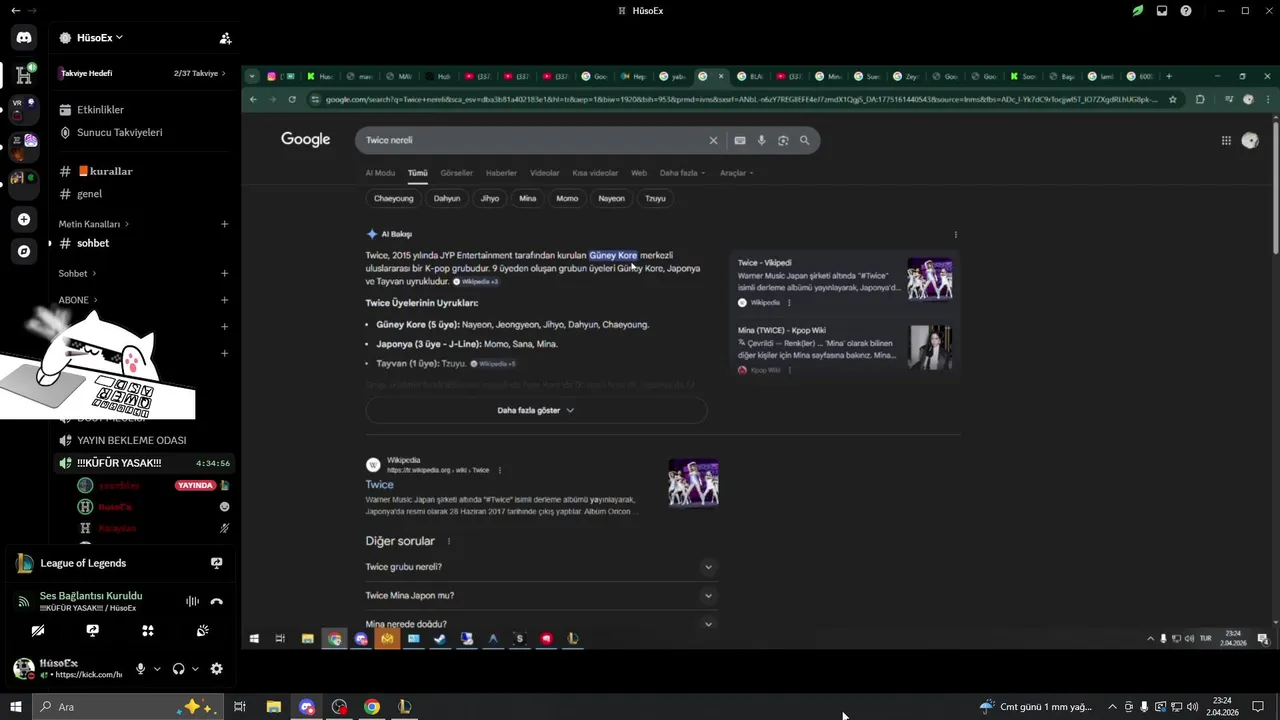Switch to Haberler search tab
The width and height of the screenshot is (1280, 720).
coord(501,173)
